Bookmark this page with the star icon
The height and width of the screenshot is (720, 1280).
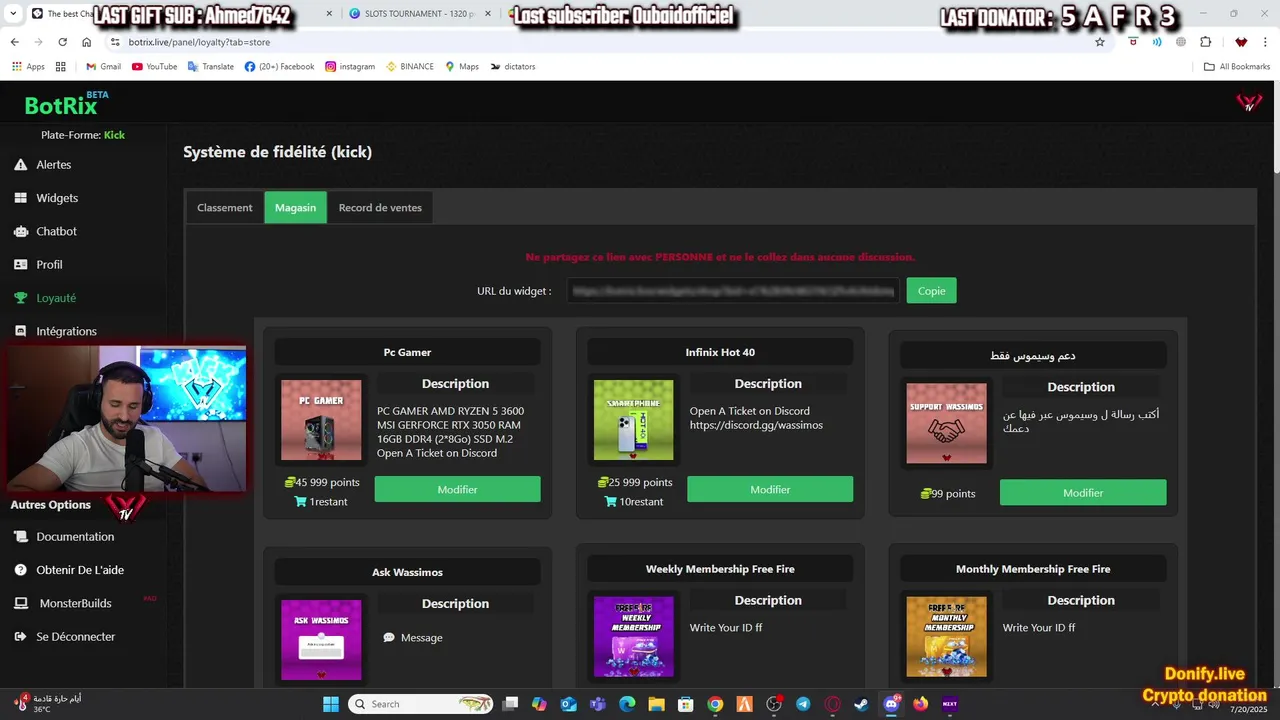point(1100,42)
